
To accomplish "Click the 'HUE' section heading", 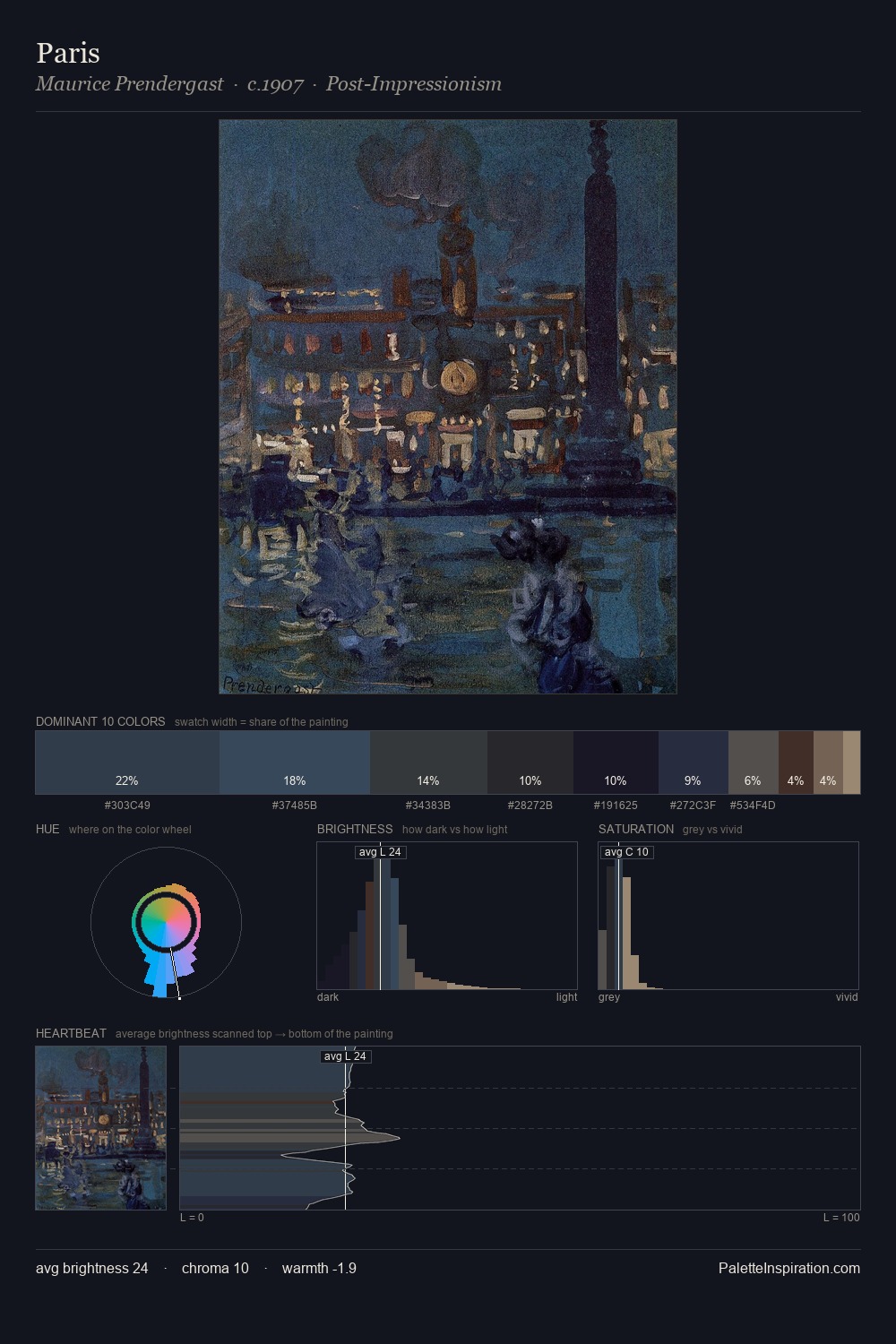I will pos(47,829).
